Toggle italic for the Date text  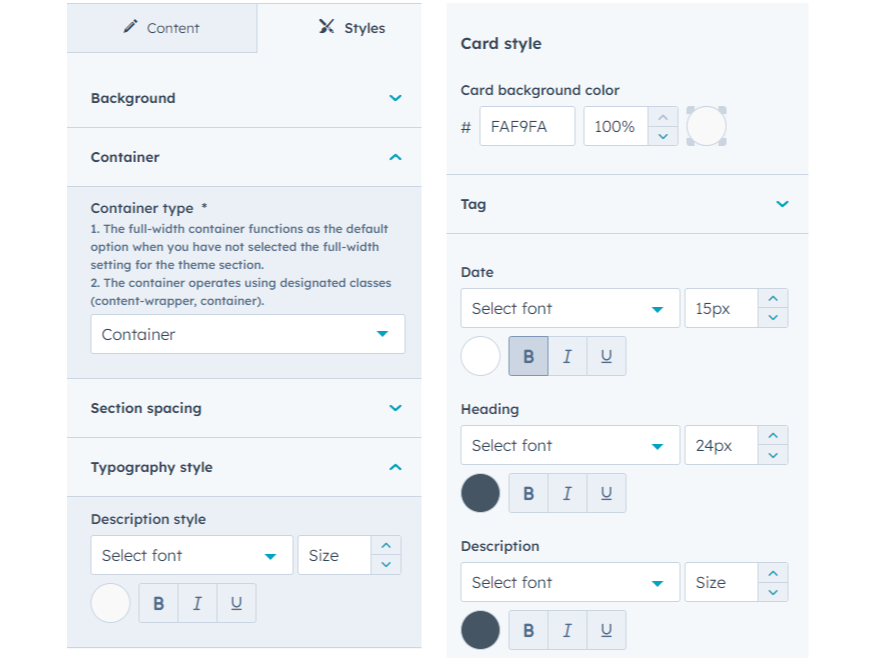coord(567,357)
